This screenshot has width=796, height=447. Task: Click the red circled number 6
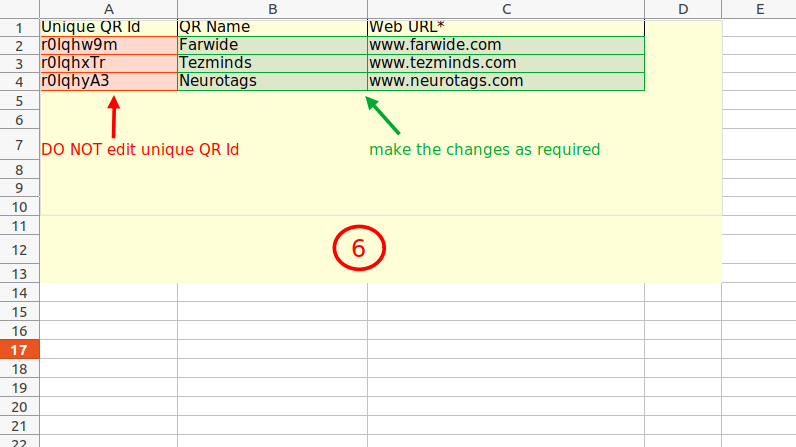click(x=360, y=247)
